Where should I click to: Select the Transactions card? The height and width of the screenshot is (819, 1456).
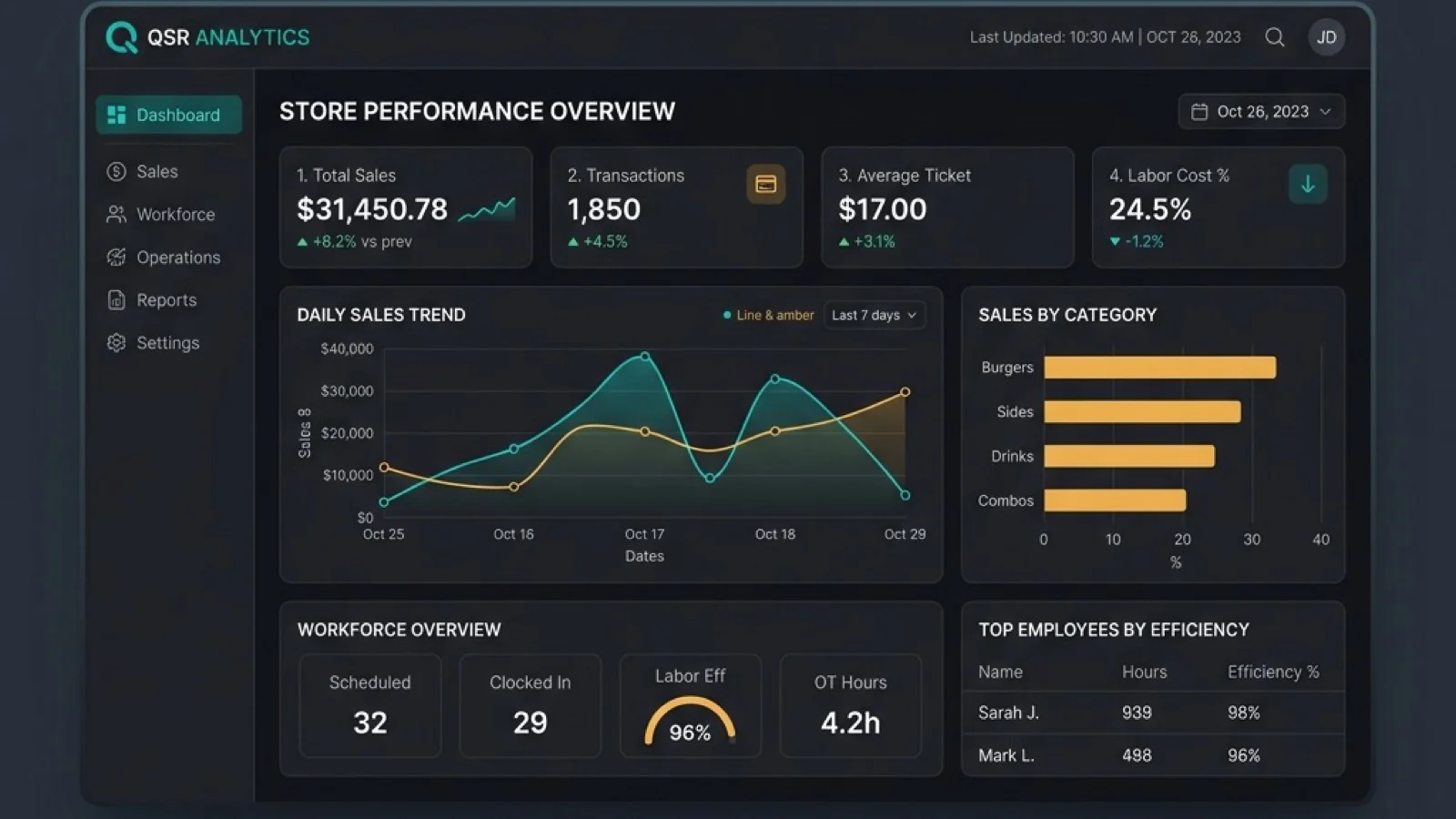[x=677, y=207]
